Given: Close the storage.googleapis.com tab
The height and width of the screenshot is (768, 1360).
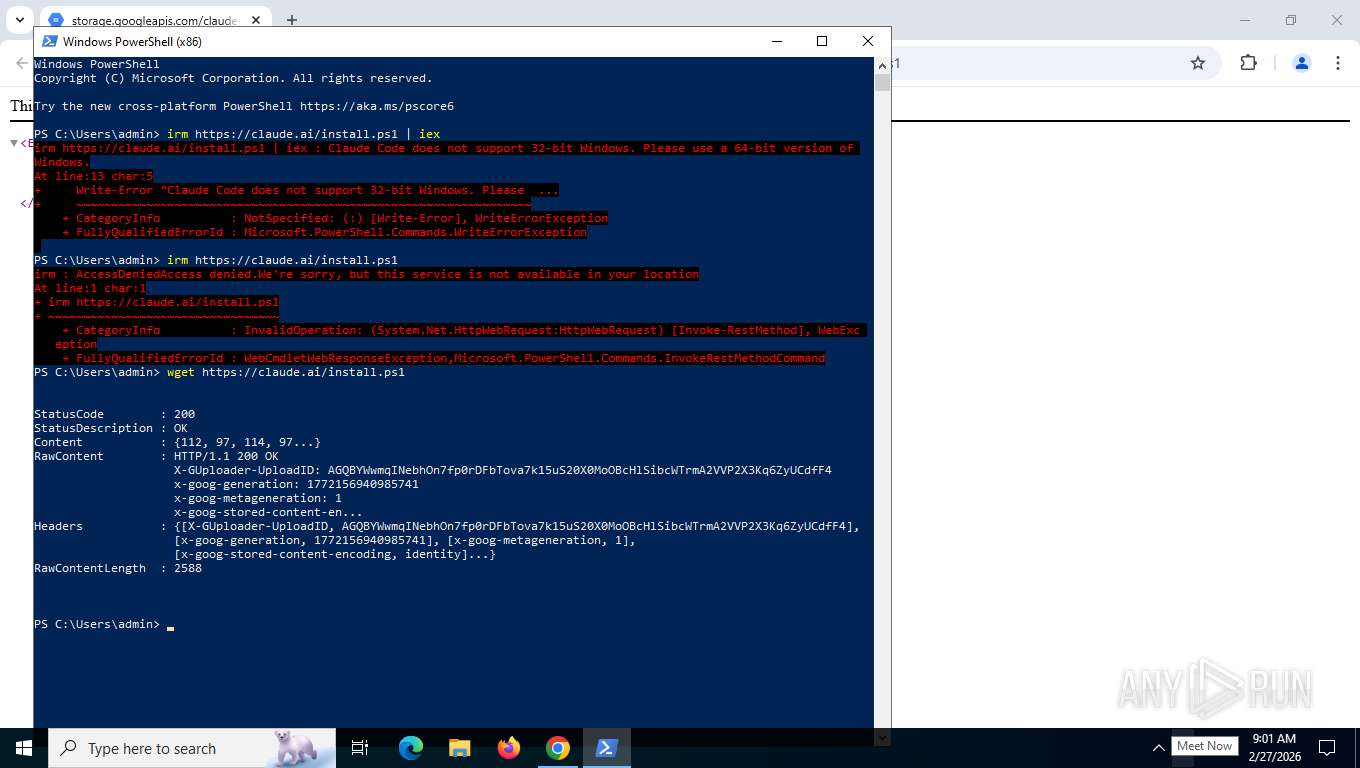Looking at the screenshot, I should click(256, 20).
